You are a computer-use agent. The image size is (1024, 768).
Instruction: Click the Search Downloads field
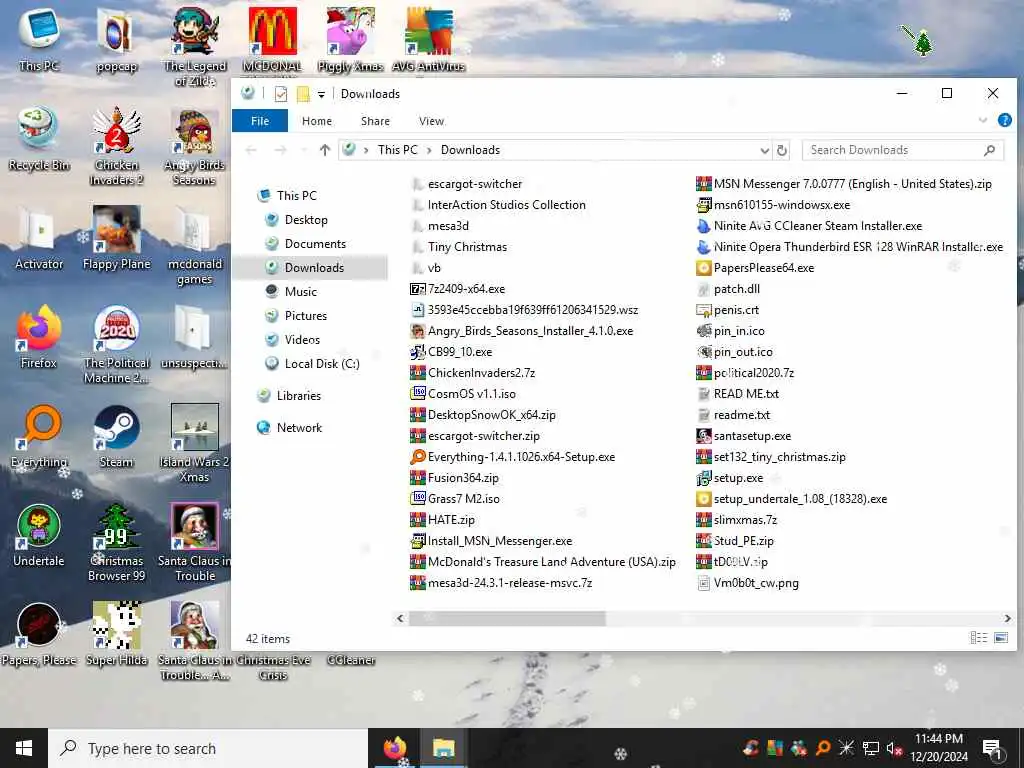903,150
